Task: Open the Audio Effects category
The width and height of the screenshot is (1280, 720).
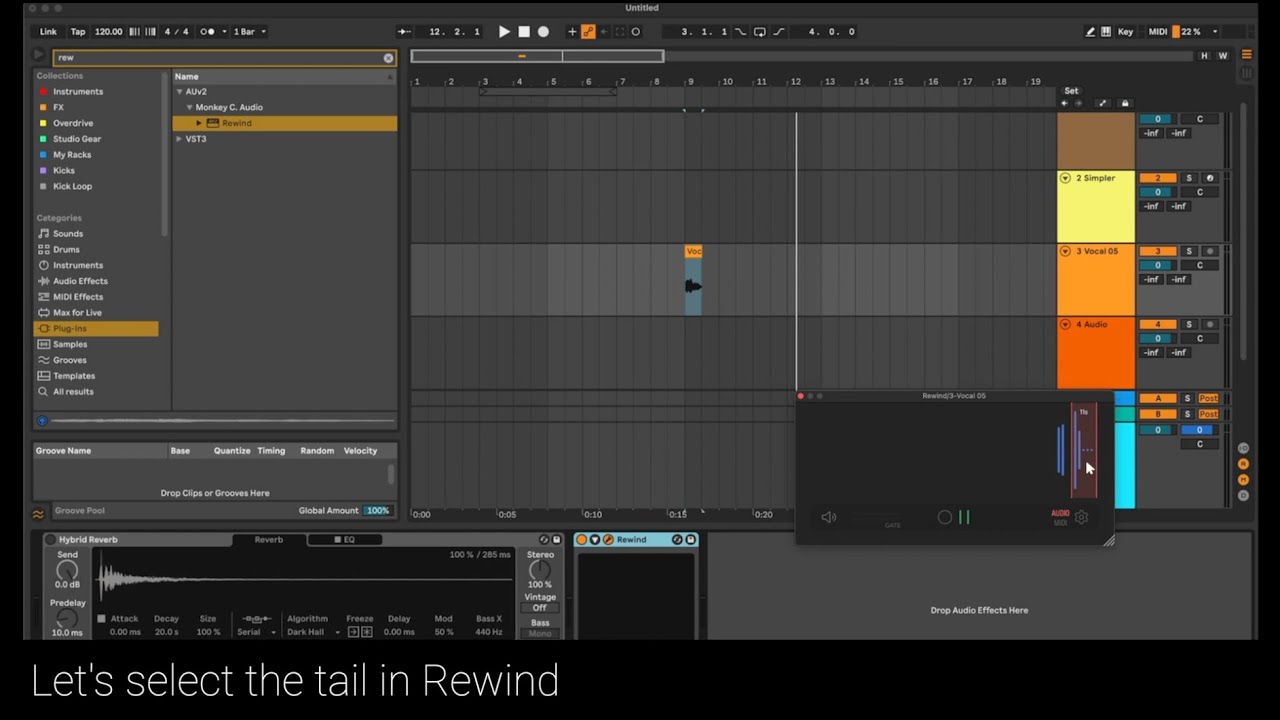Action: point(80,281)
